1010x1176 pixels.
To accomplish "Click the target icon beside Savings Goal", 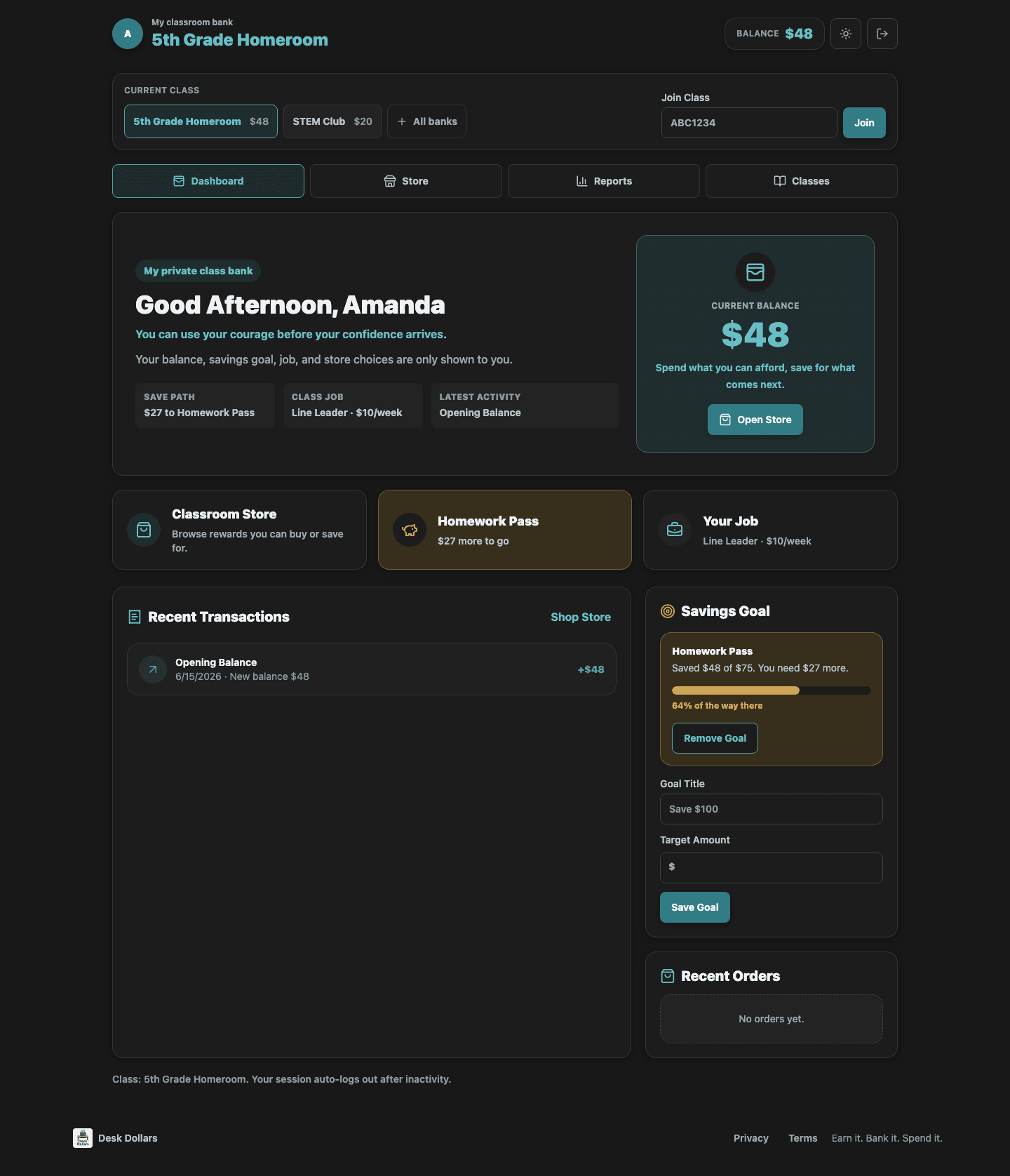I will coord(668,611).
